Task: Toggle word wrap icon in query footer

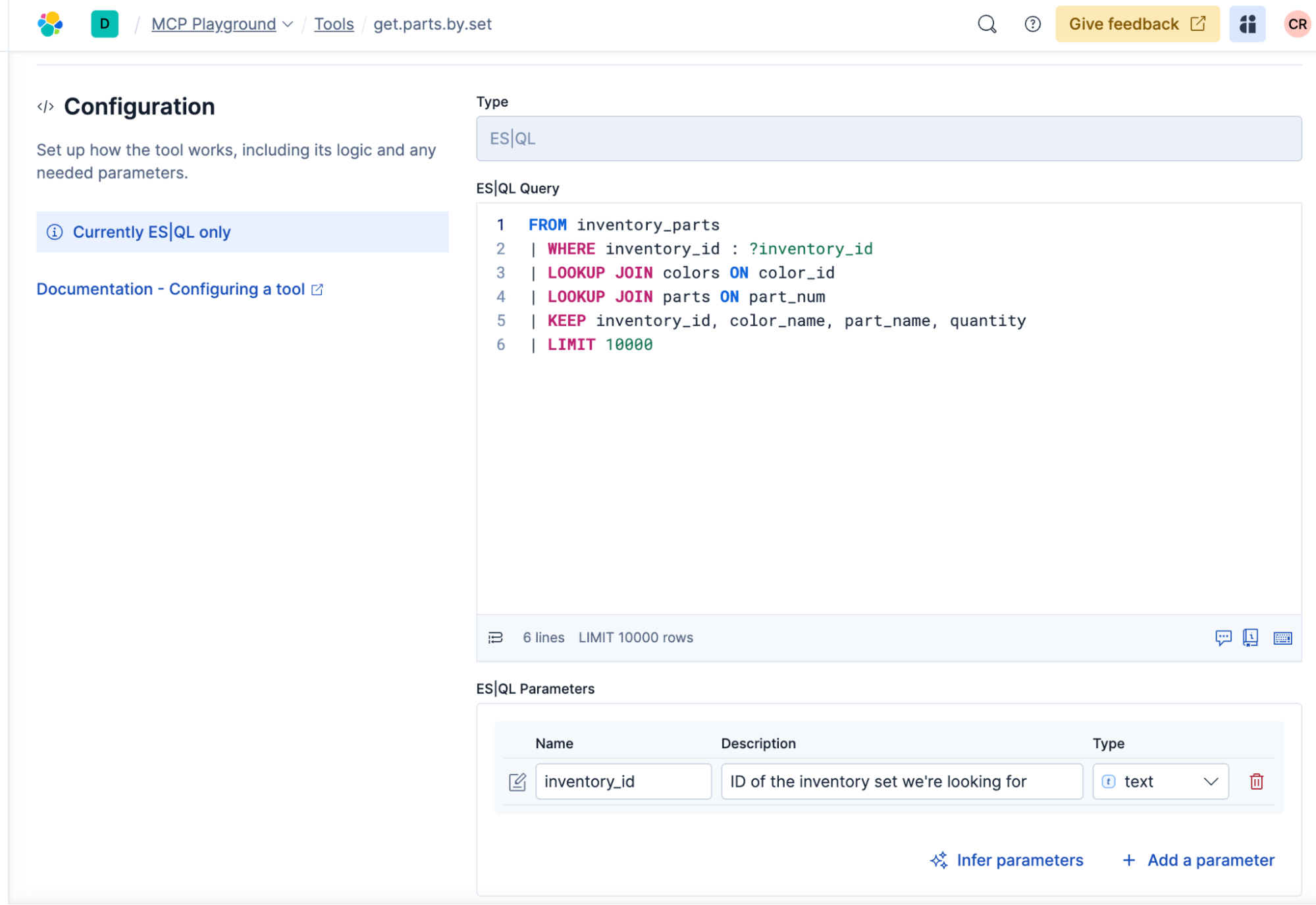Action: [496, 638]
